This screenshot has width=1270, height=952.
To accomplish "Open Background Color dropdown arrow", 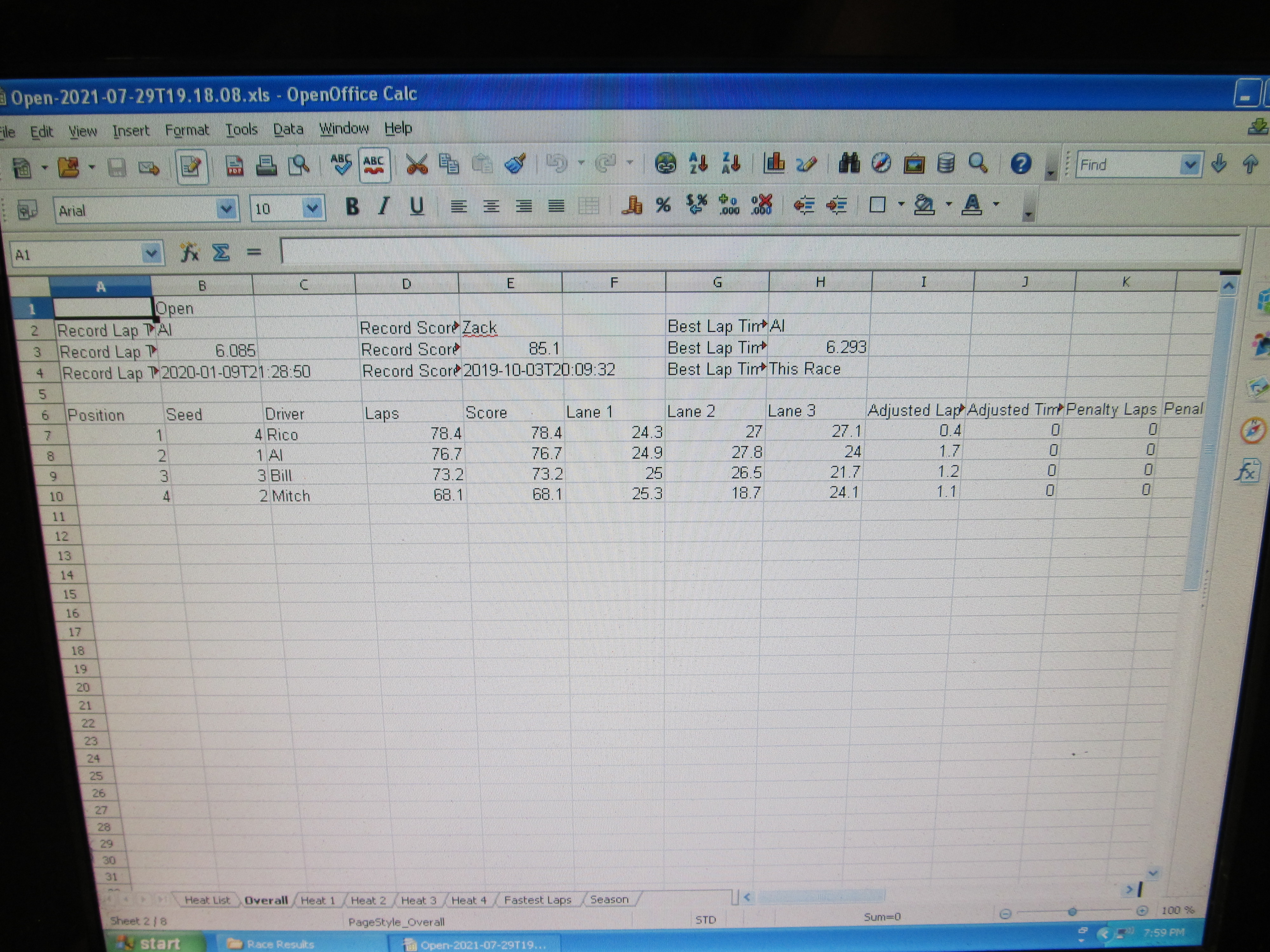I will click(948, 204).
